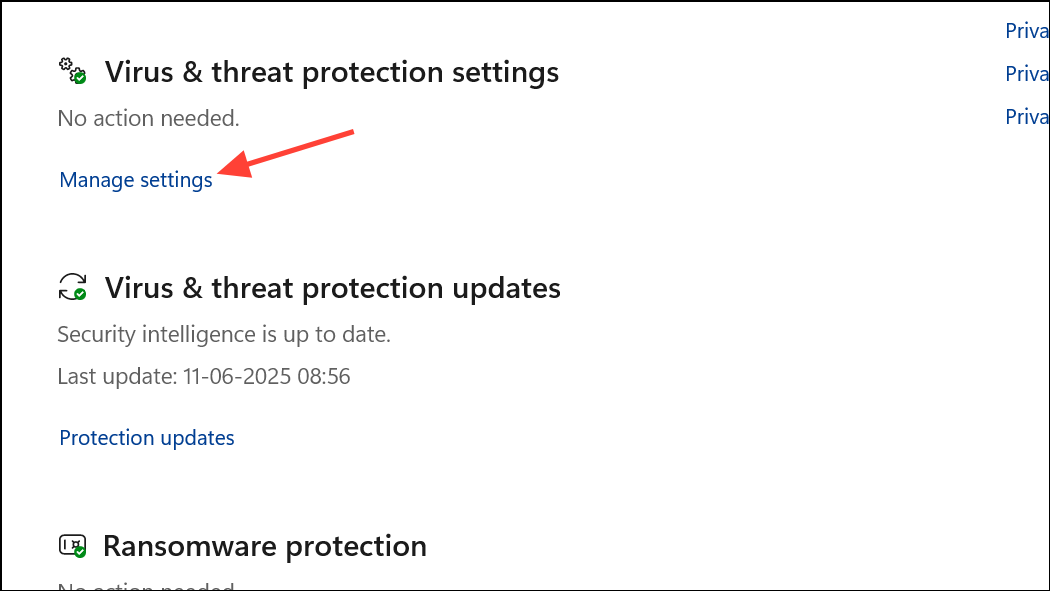Screen dimensions: 1050x591
Task: Open the topmost truncated Priva link
Action: pyautogui.click(x=1027, y=31)
